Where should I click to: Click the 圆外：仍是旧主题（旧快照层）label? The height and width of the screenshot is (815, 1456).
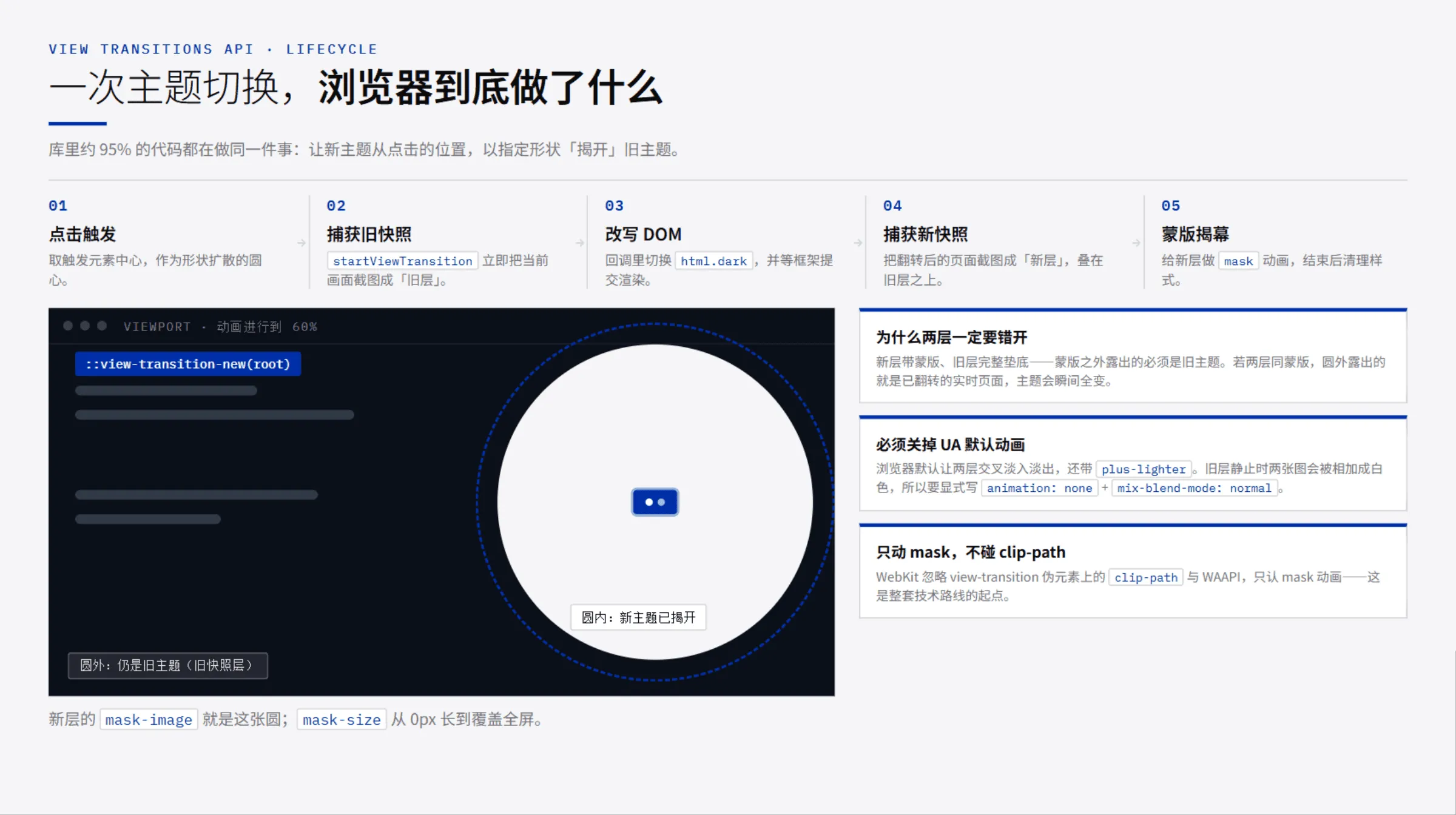(x=167, y=665)
